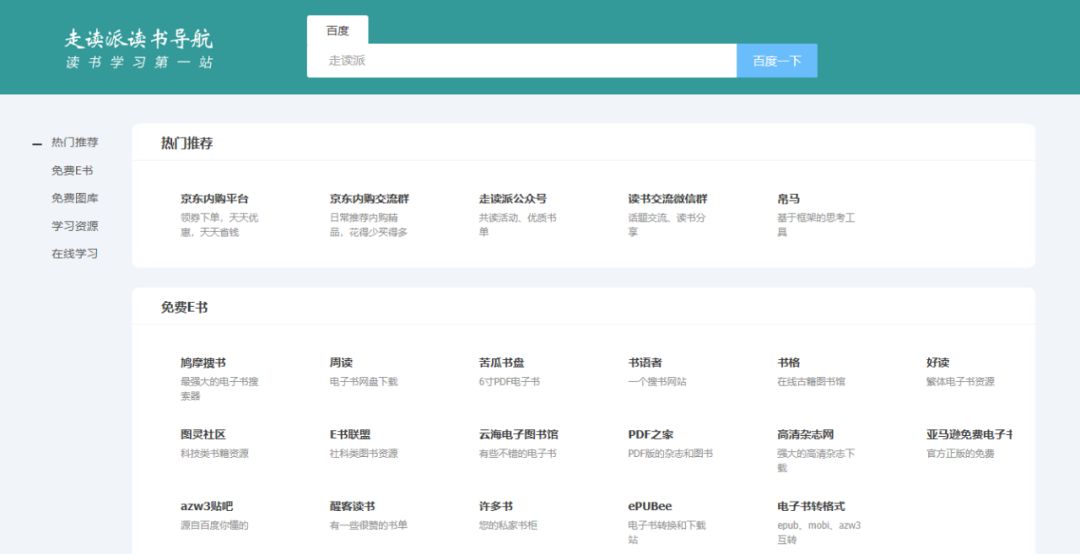This screenshot has width=1080, height=554.
Task: Go to 免费E书 in the sidebar
Action: point(72,171)
